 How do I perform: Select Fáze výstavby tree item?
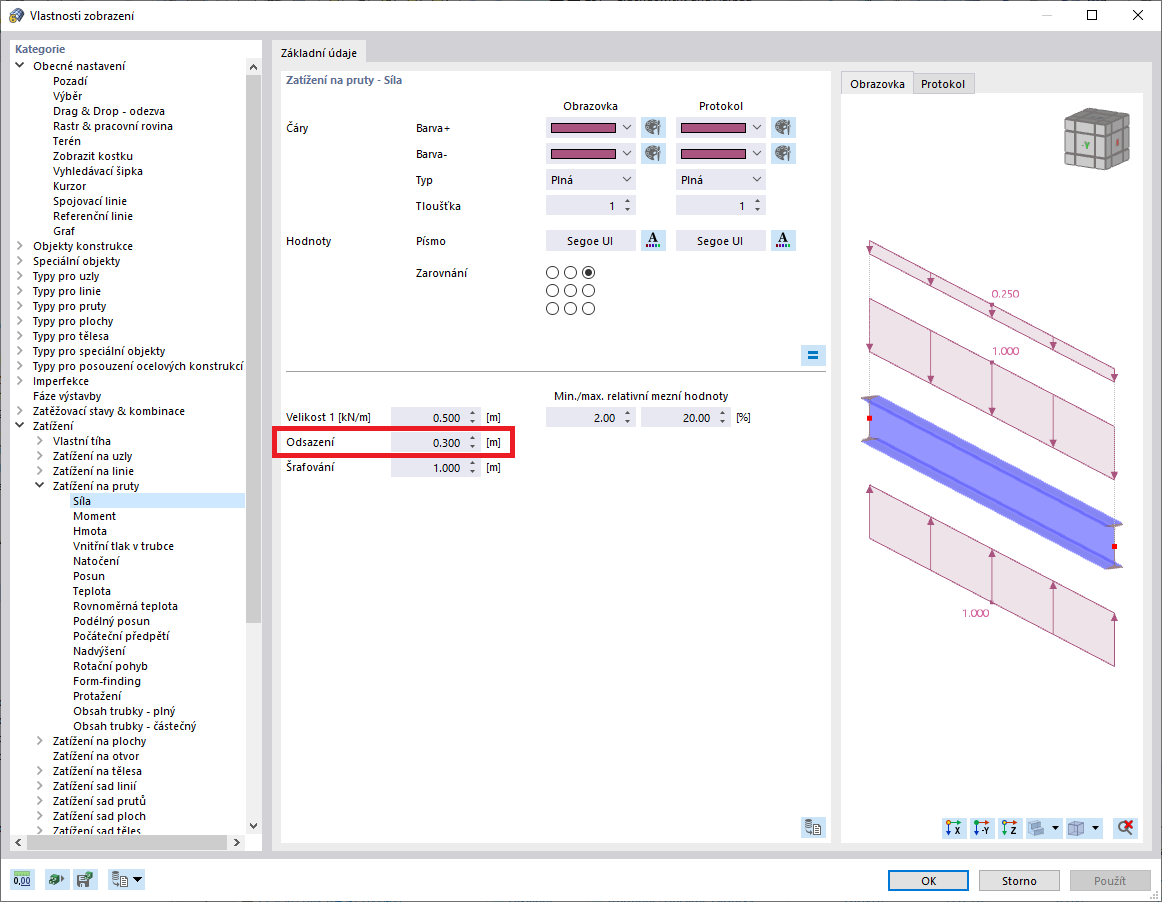67,396
